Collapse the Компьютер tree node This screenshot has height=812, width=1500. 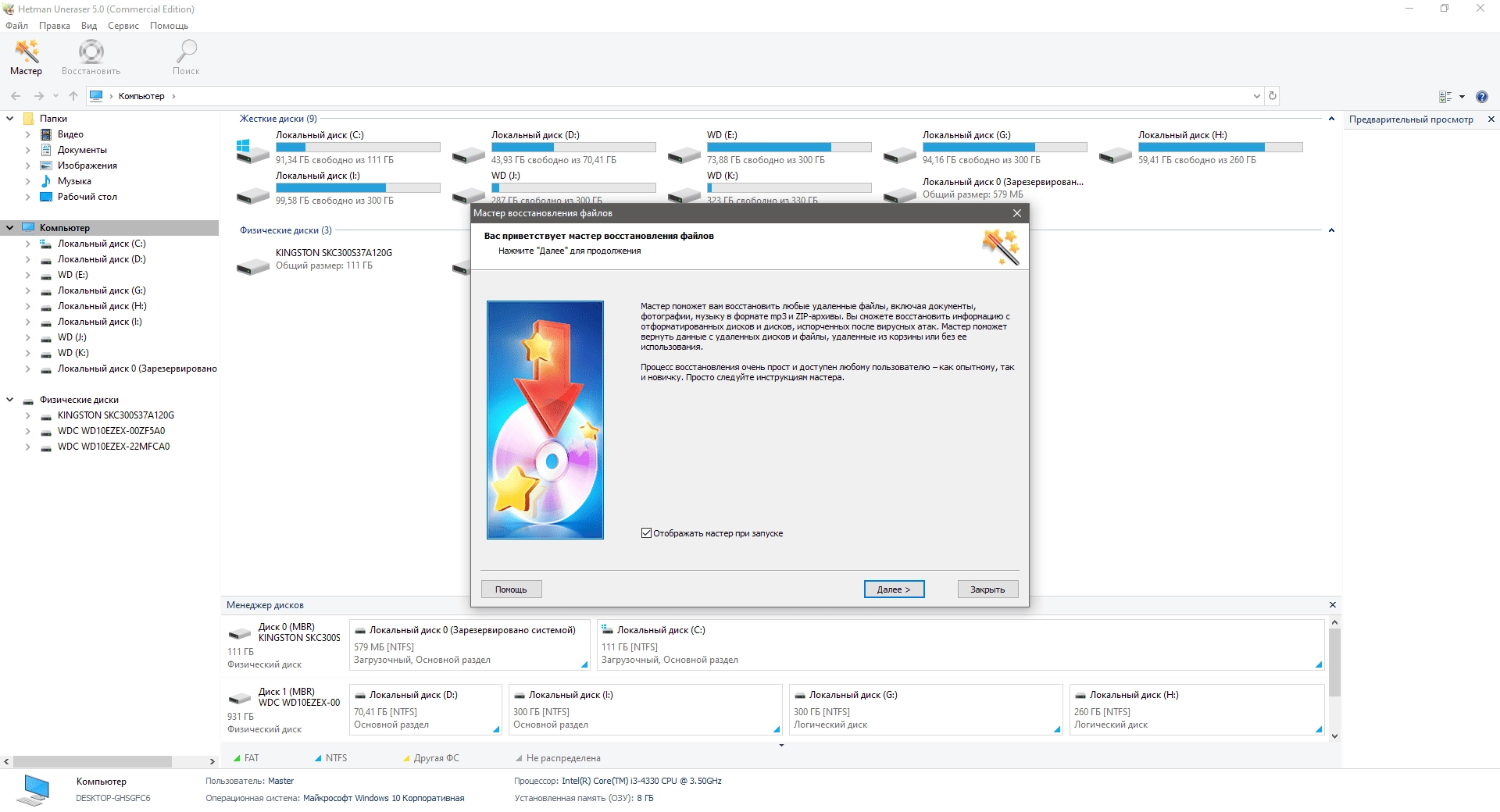(10, 228)
